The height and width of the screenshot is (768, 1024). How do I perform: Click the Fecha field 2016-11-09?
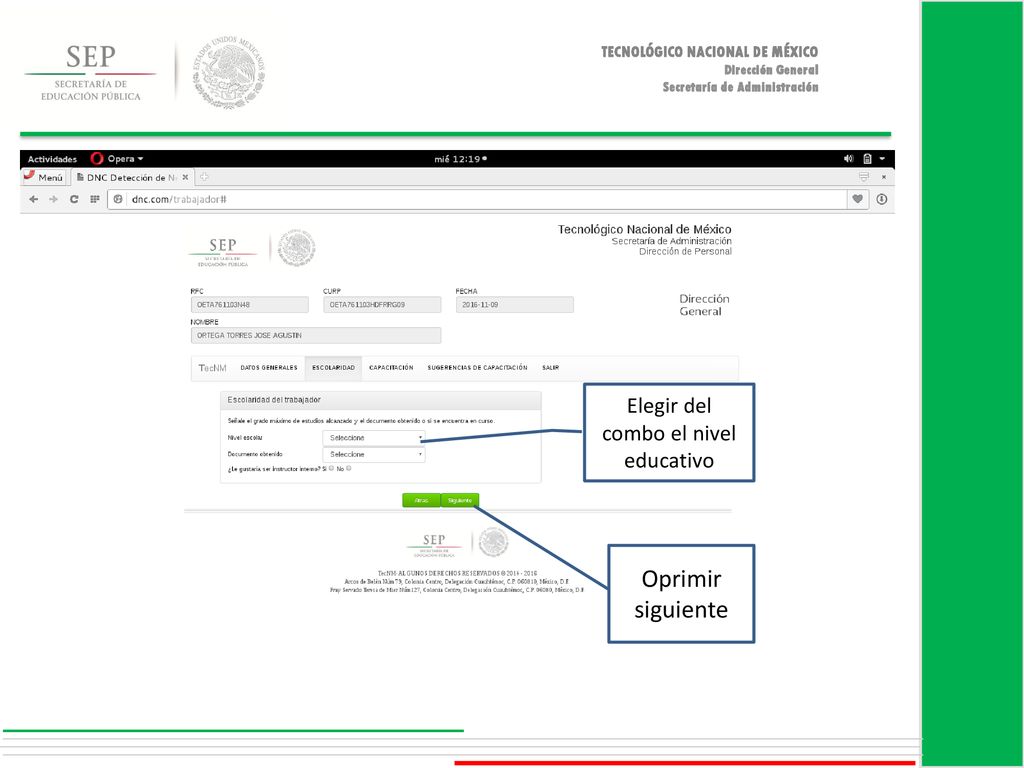515,304
